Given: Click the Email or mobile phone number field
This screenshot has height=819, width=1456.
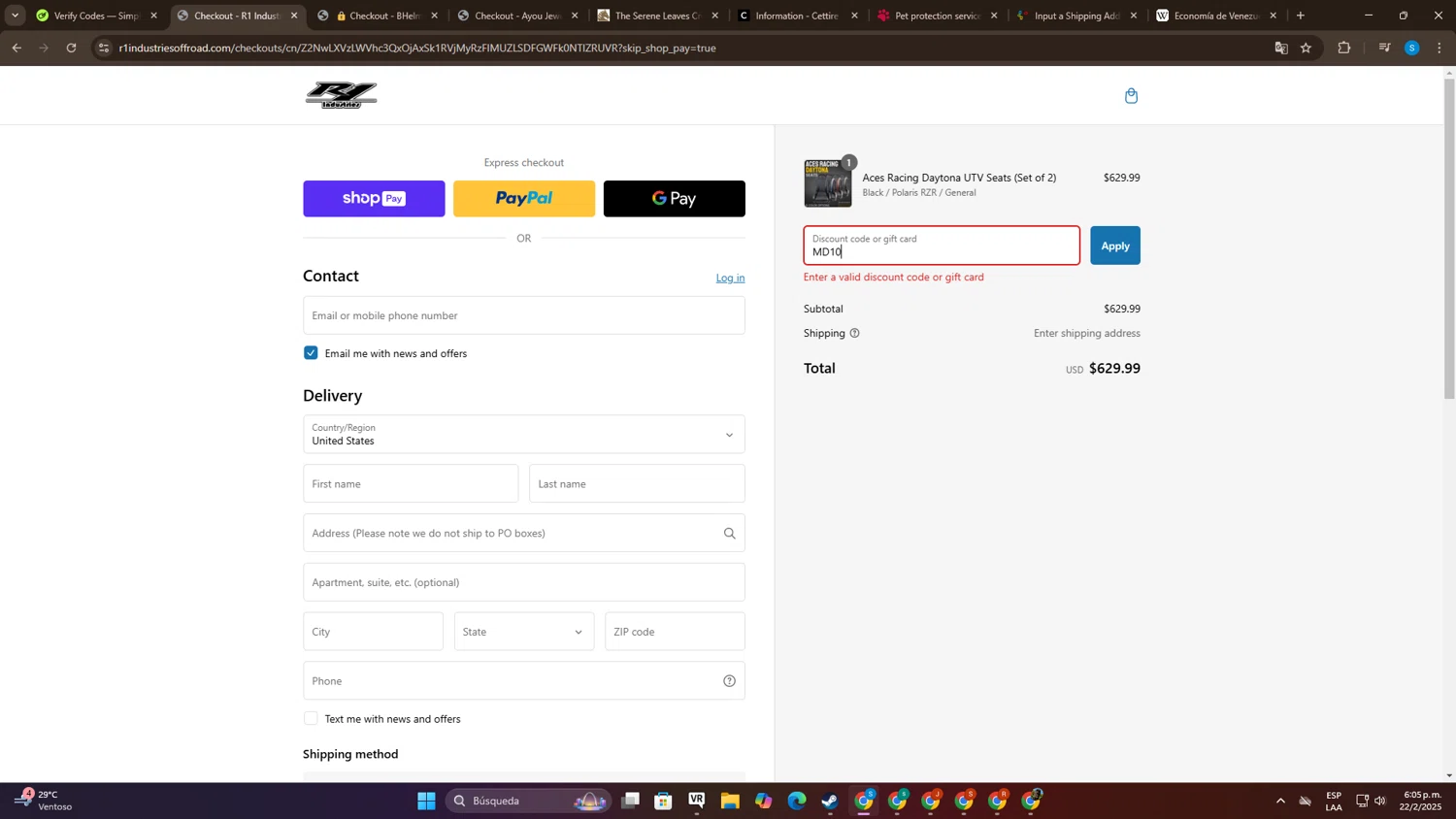Looking at the screenshot, I should coord(524,315).
